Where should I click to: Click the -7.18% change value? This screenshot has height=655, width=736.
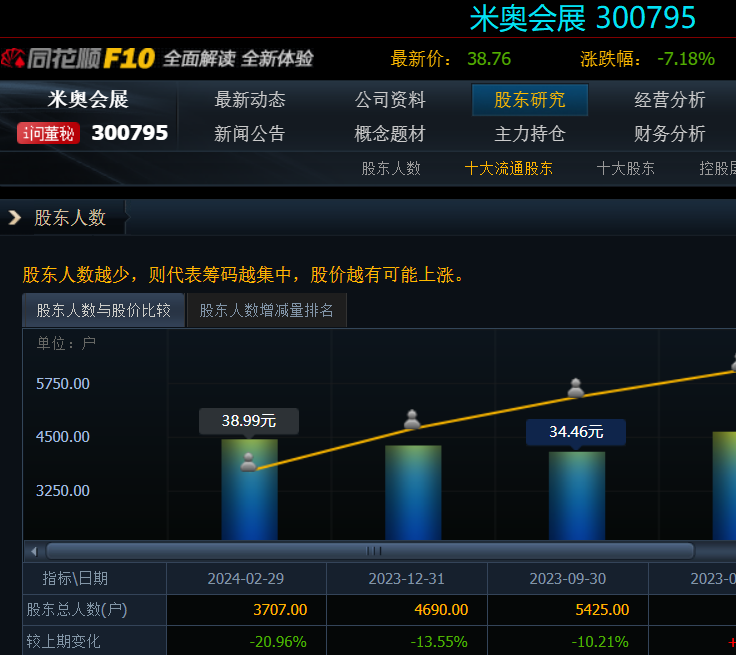pyautogui.click(x=686, y=59)
